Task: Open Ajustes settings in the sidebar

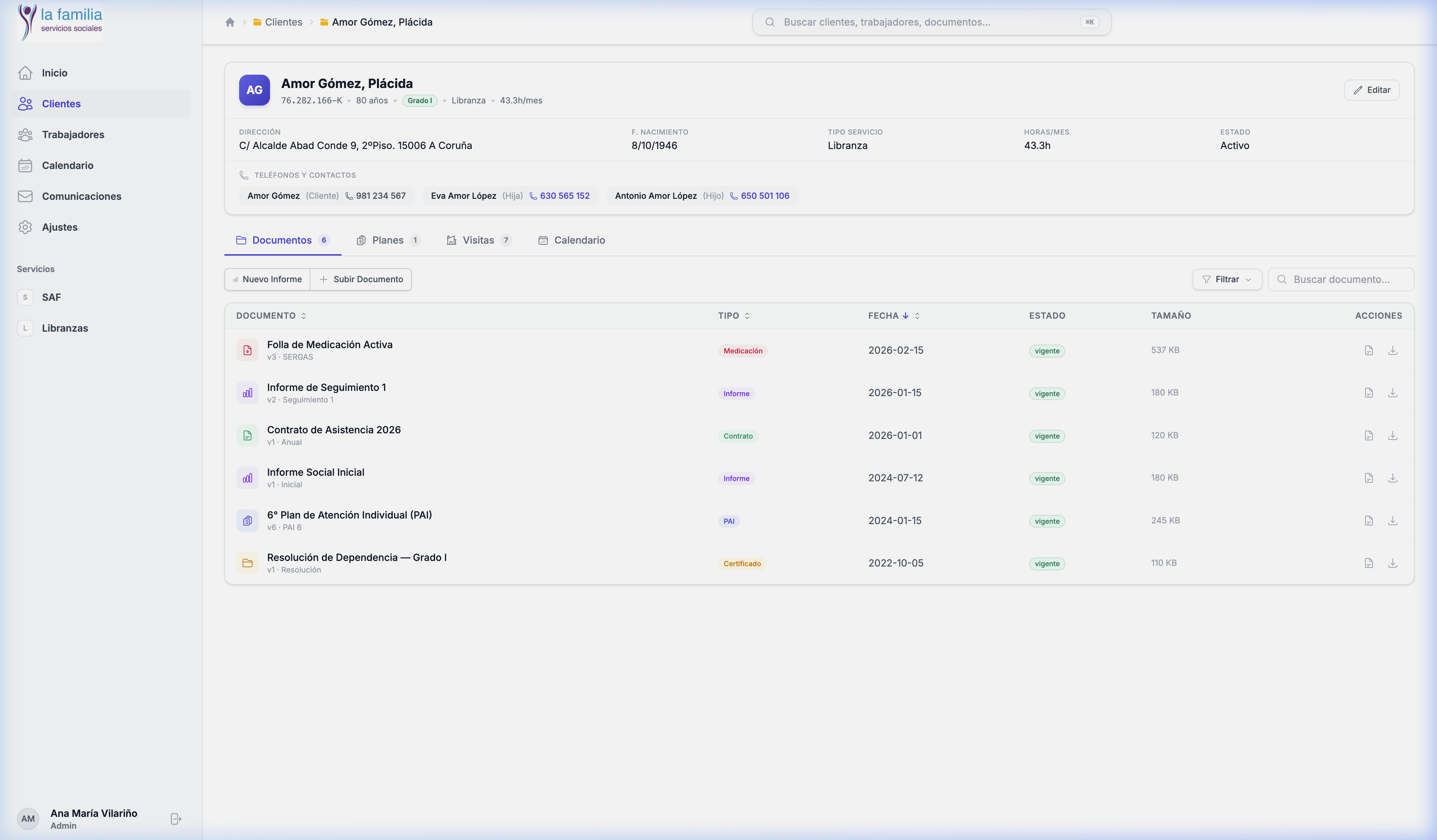Action: pos(59,227)
